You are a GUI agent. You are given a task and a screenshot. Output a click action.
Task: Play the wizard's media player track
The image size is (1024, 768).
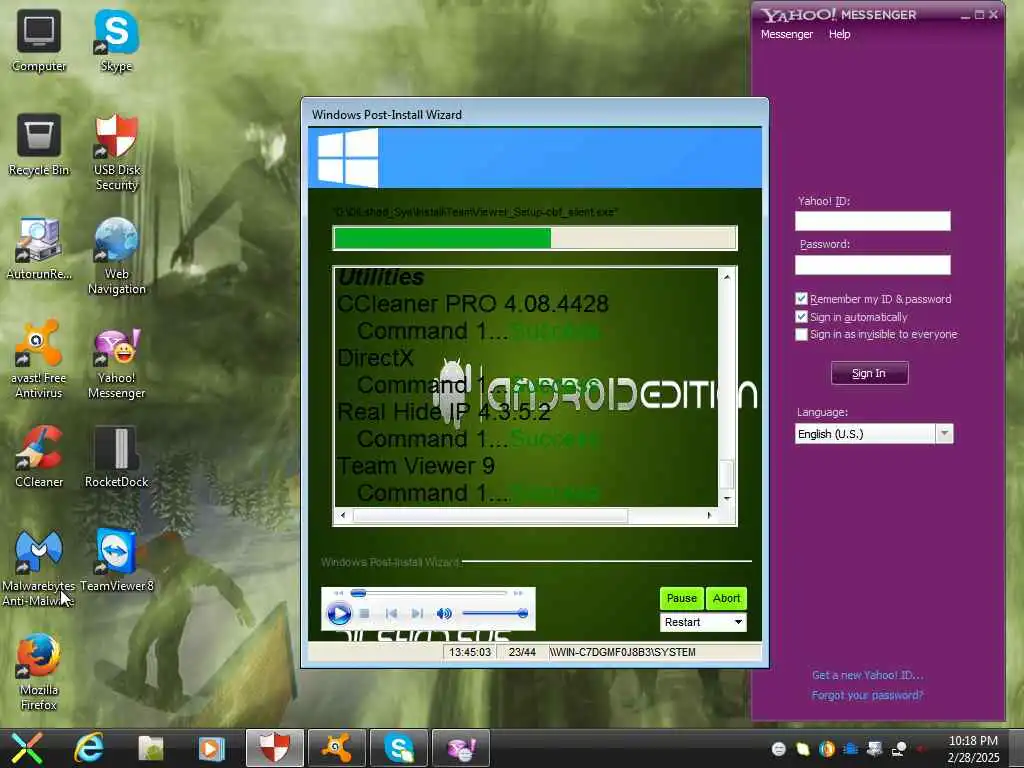tap(339, 613)
